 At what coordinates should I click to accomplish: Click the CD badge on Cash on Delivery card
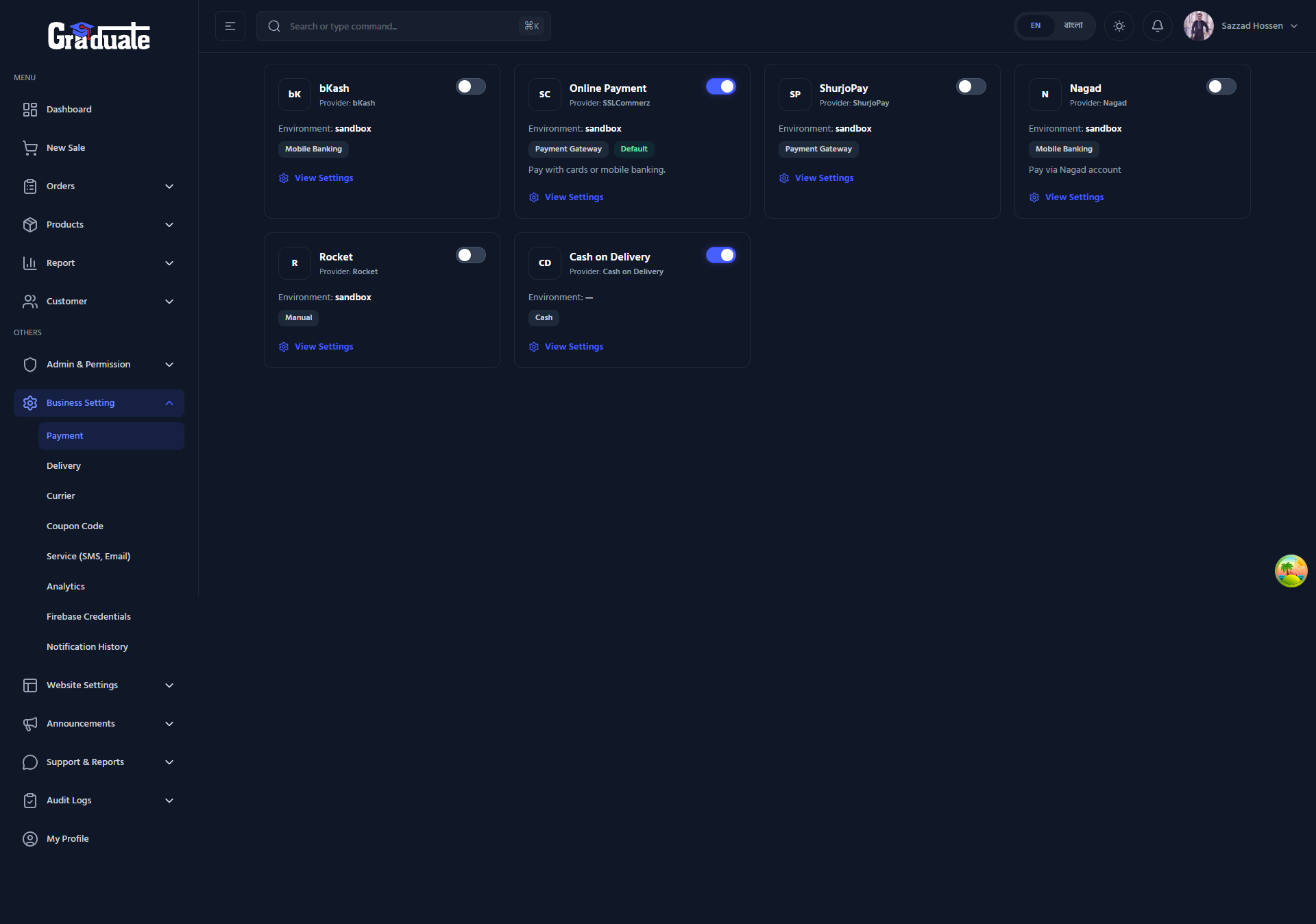point(545,263)
